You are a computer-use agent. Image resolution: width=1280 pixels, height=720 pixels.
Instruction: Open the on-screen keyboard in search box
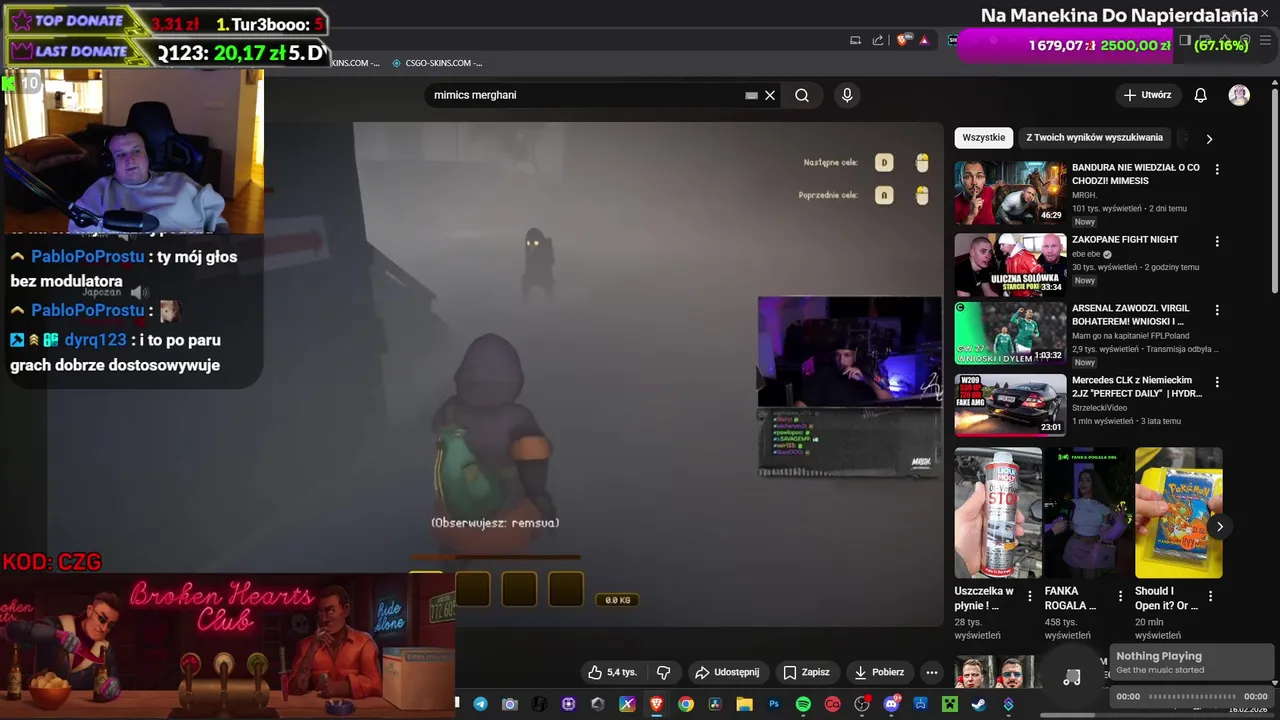coord(751,95)
